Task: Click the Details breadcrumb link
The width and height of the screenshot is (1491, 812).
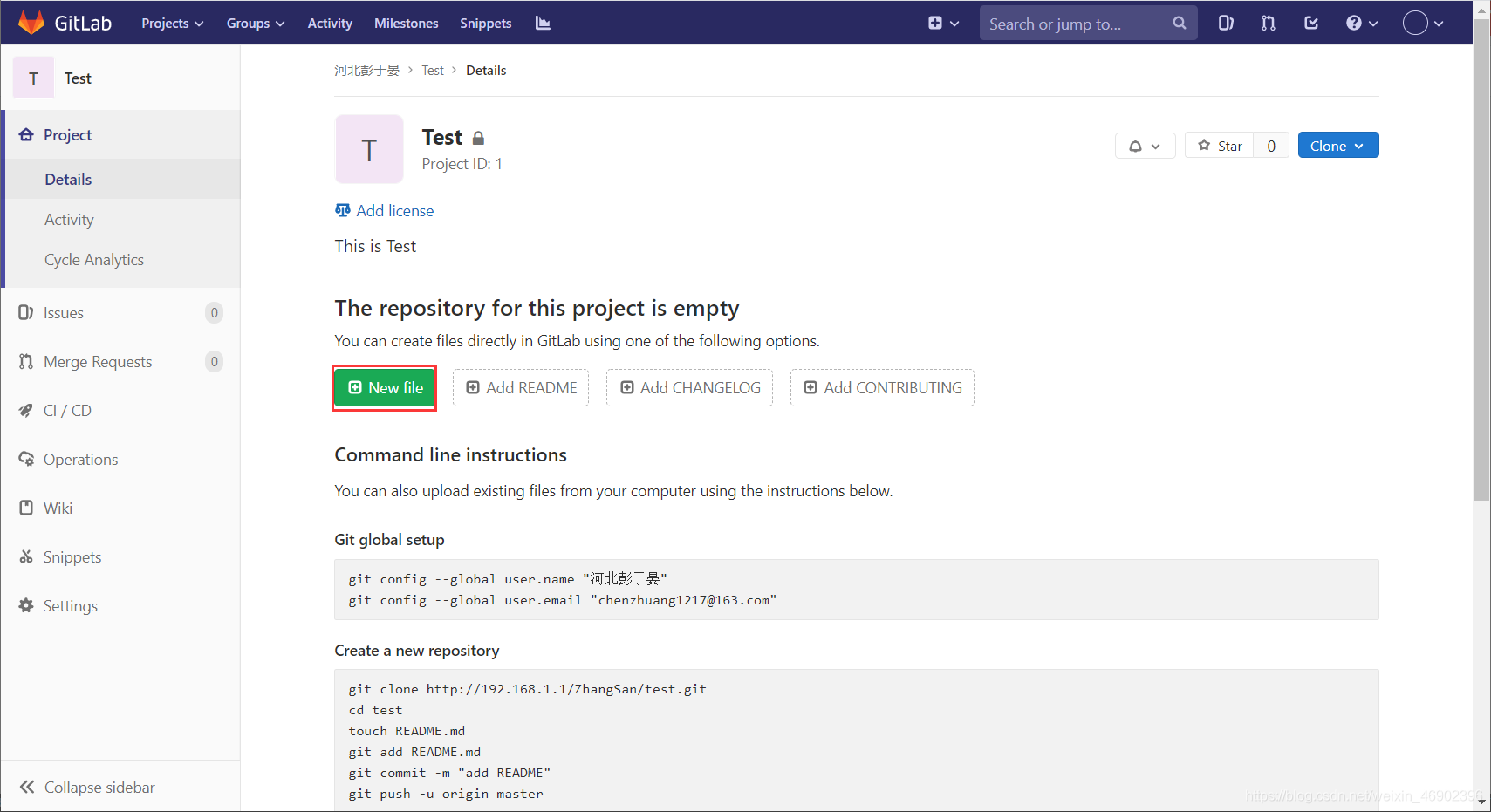Action: coord(486,71)
